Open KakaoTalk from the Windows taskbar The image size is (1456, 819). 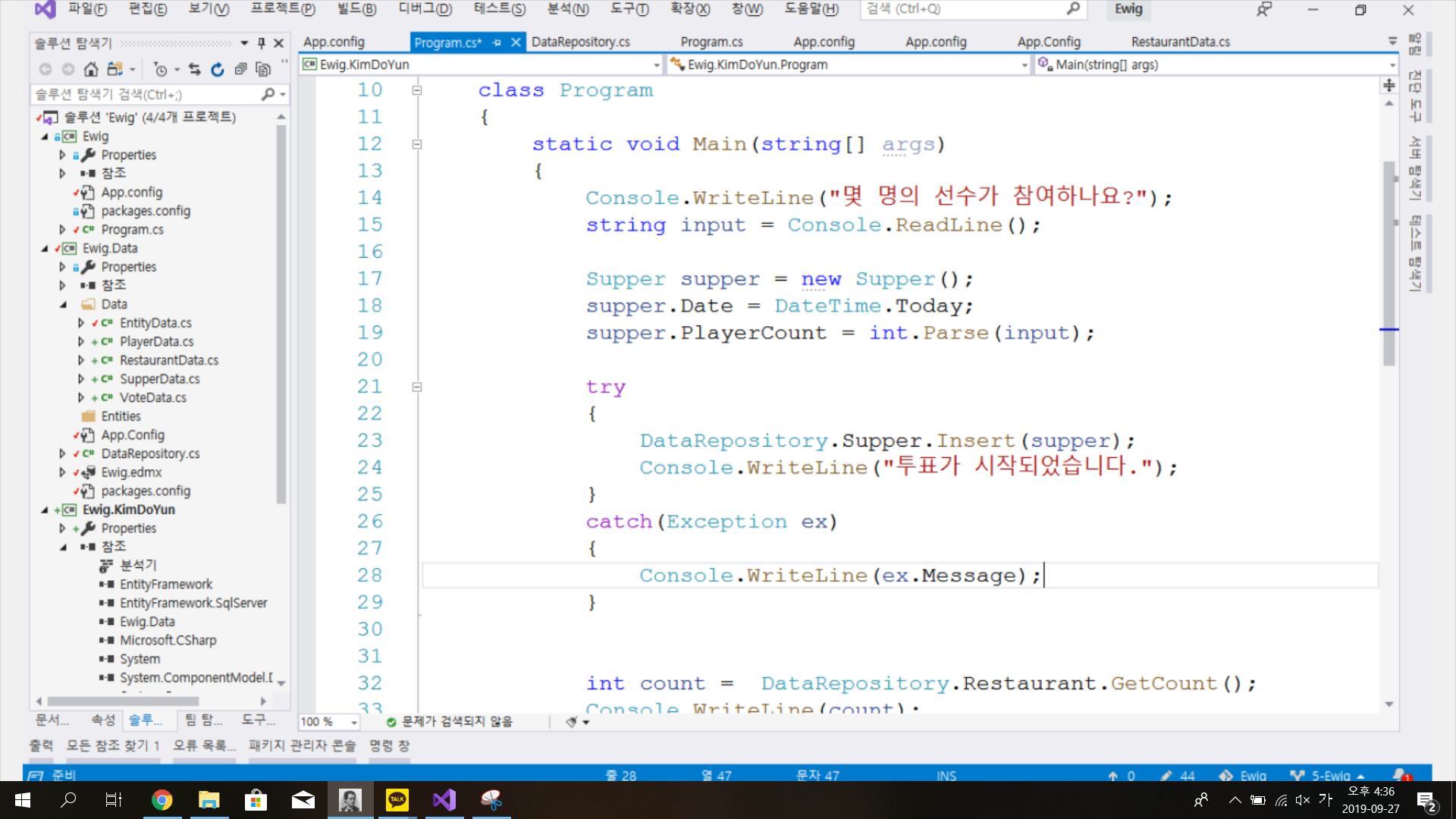tap(397, 800)
